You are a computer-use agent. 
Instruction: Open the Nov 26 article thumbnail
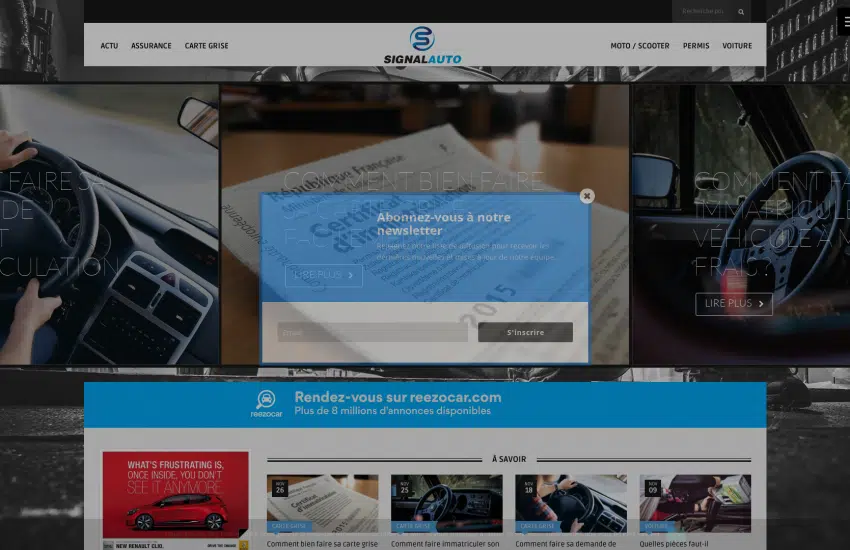(x=323, y=503)
